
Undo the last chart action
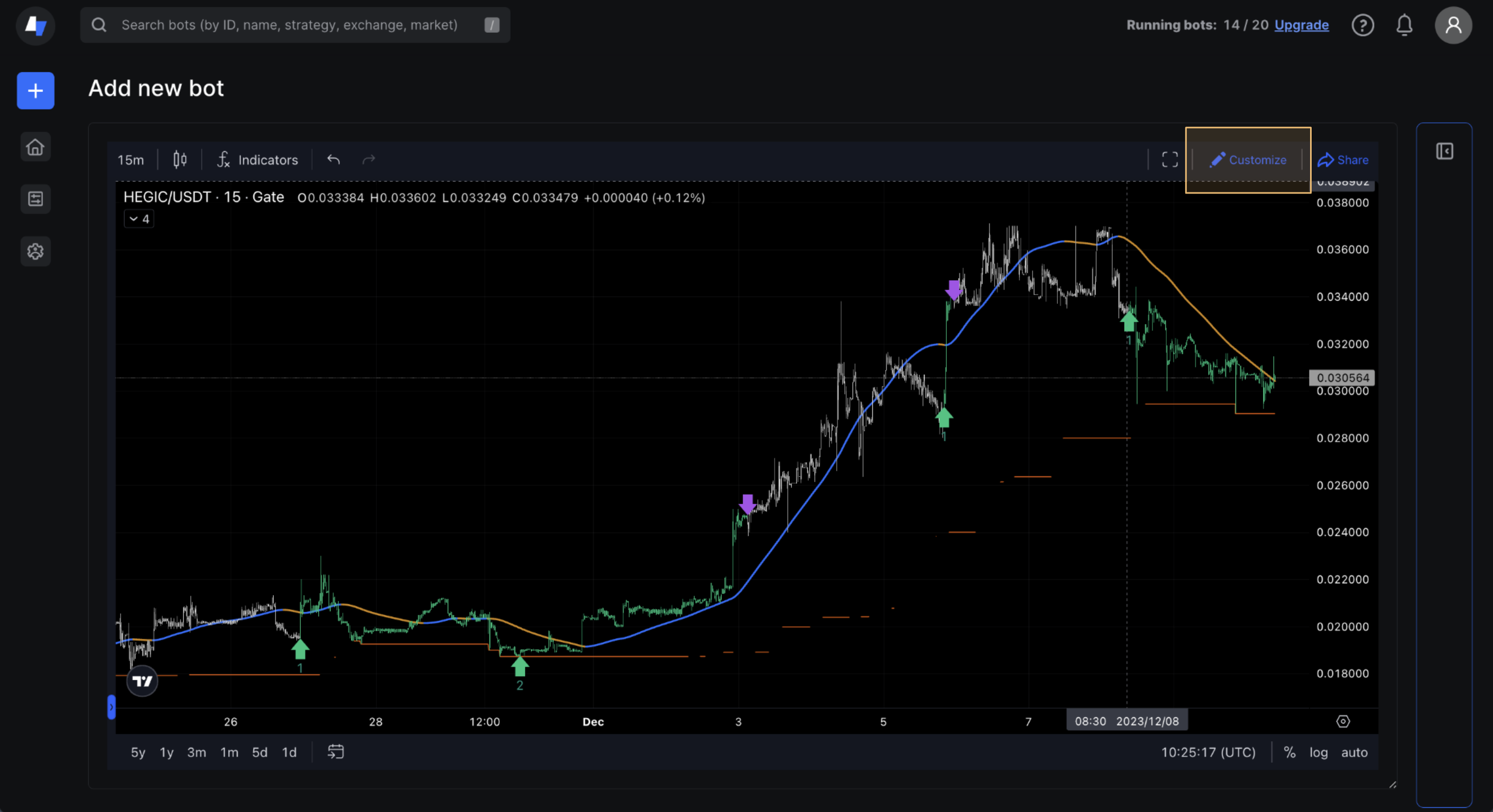[333, 159]
